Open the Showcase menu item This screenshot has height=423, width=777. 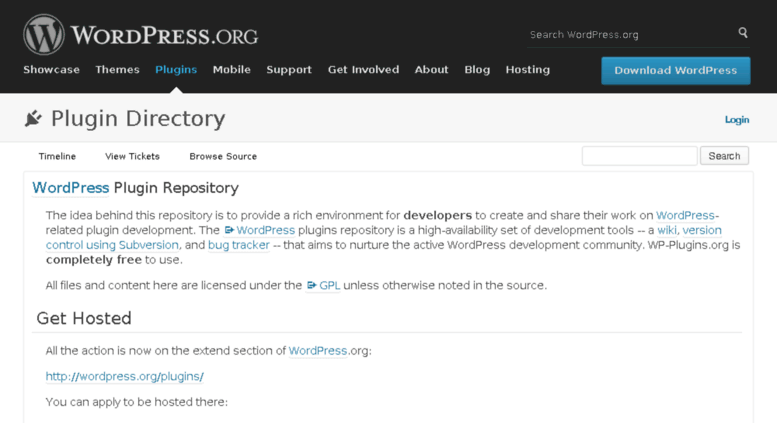(x=52, y=70)
